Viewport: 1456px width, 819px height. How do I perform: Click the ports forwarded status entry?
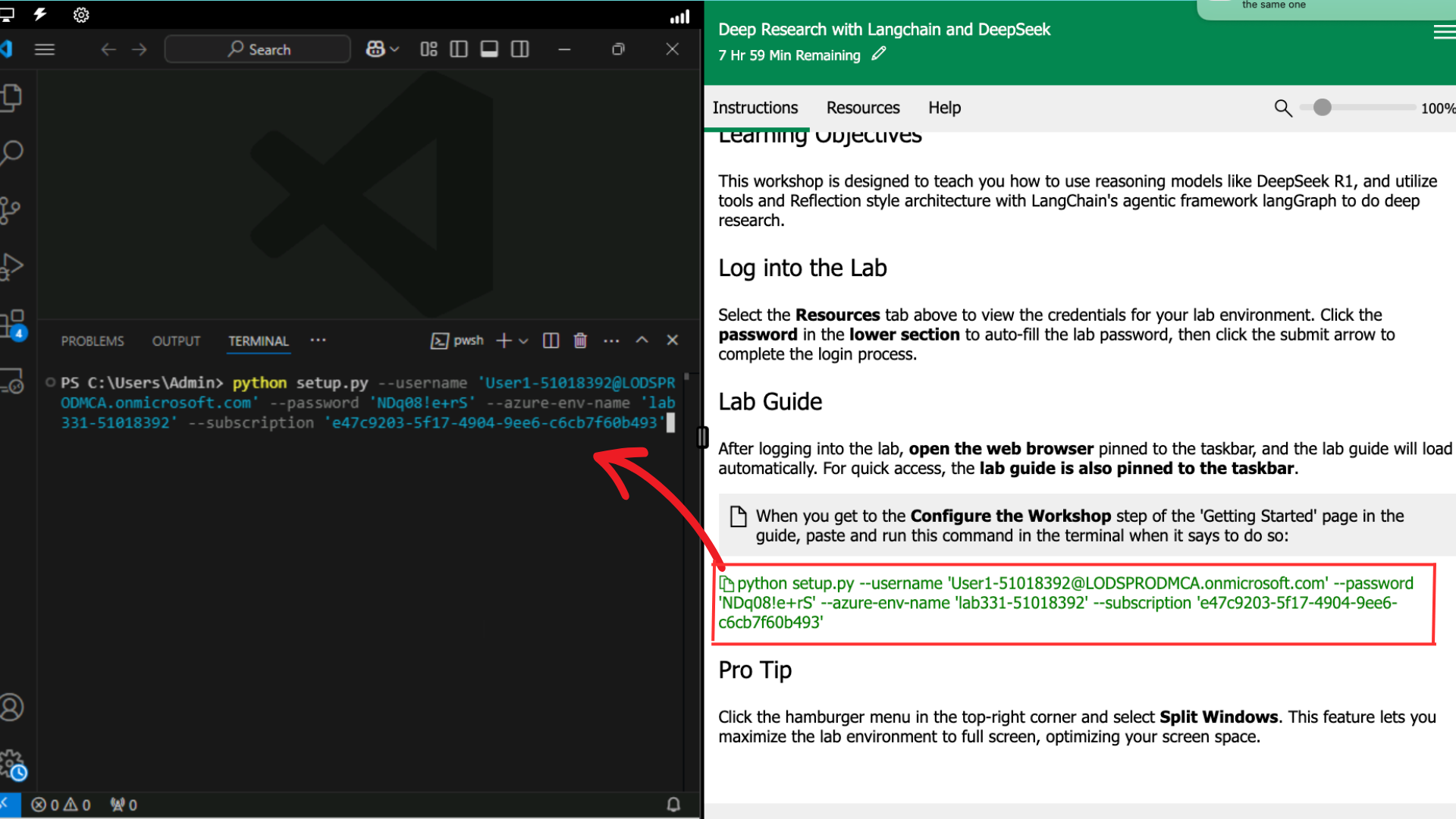pos(124,805)
